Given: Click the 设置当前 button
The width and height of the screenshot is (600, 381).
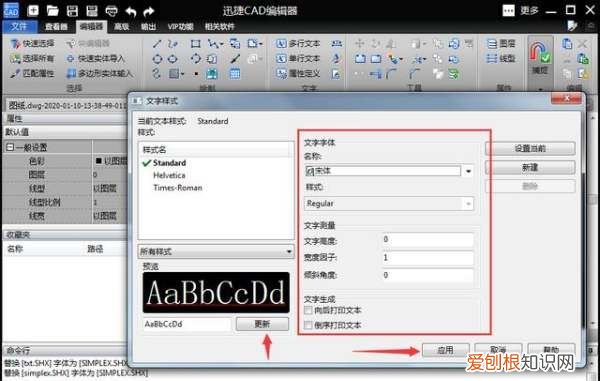Looking at the screenshot, I should [x=530, y=148].
